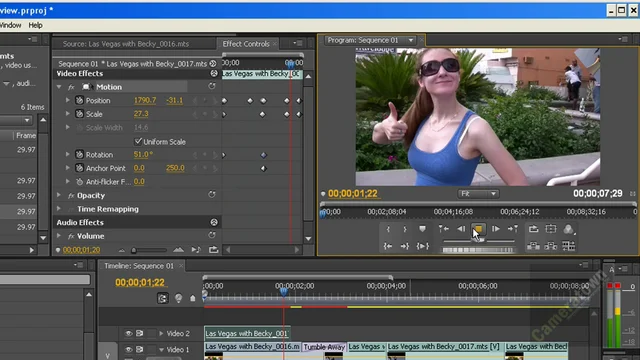Expand the Position property
Screen dimensions: 640x360
click(x=68, y=100)
